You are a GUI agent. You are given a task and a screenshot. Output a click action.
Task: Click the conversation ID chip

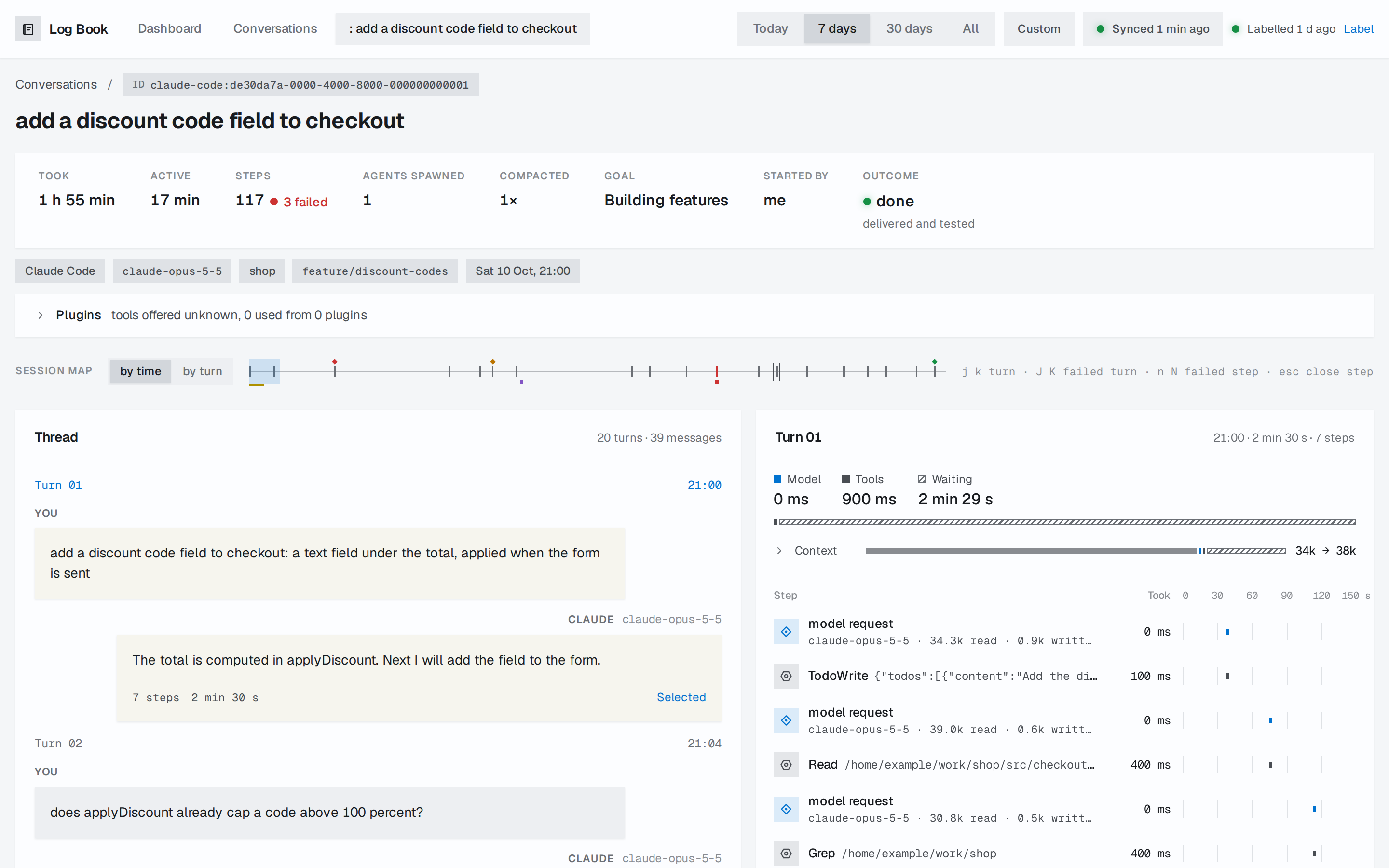pos(301,85)
